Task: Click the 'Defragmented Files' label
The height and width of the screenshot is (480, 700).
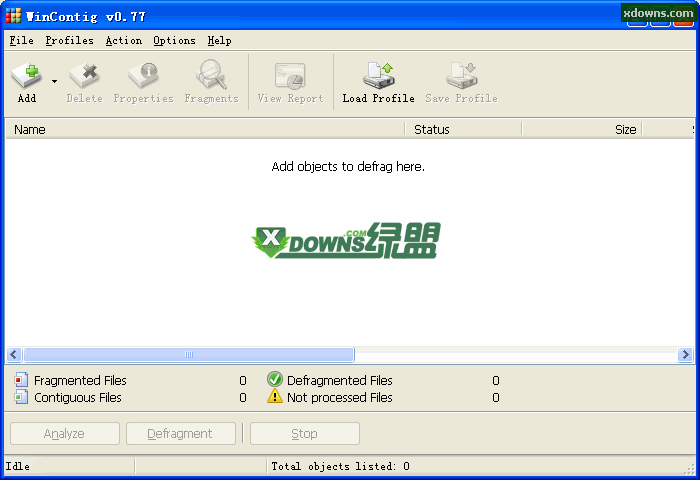Action: coord(340,380)
